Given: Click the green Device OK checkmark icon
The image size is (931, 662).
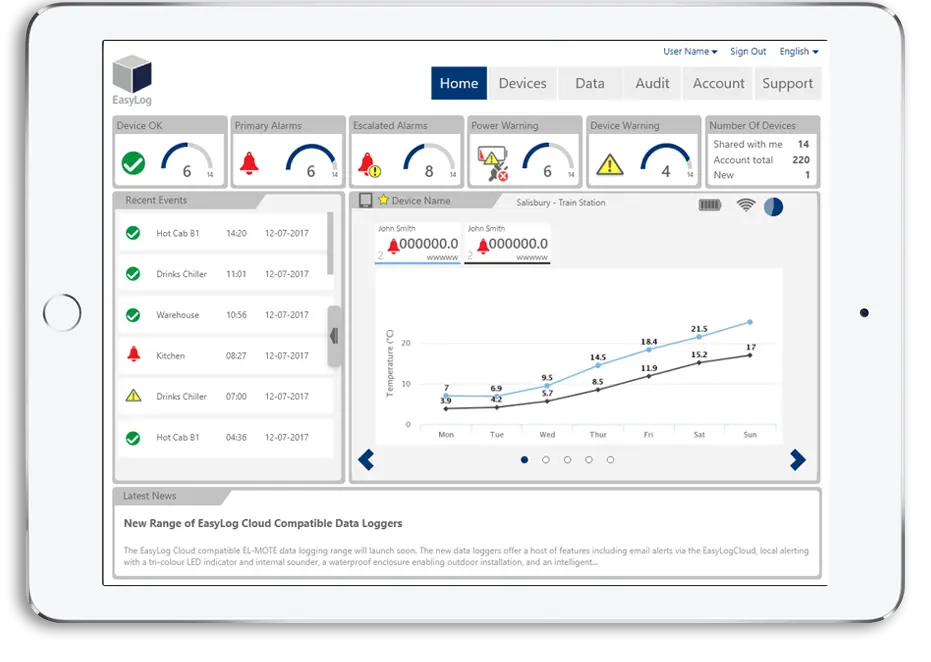Looking at the screenshot, I should coord(133,164).
